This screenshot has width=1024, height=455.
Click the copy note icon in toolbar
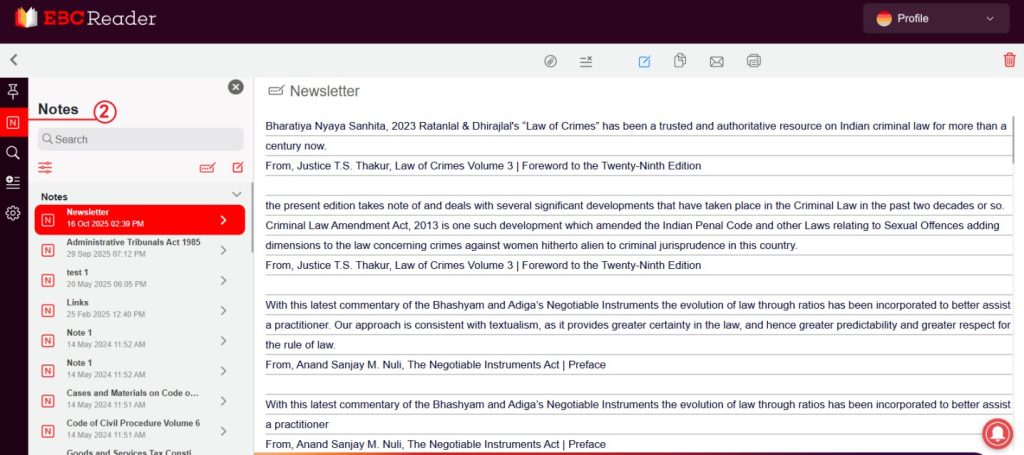(680, 61)
